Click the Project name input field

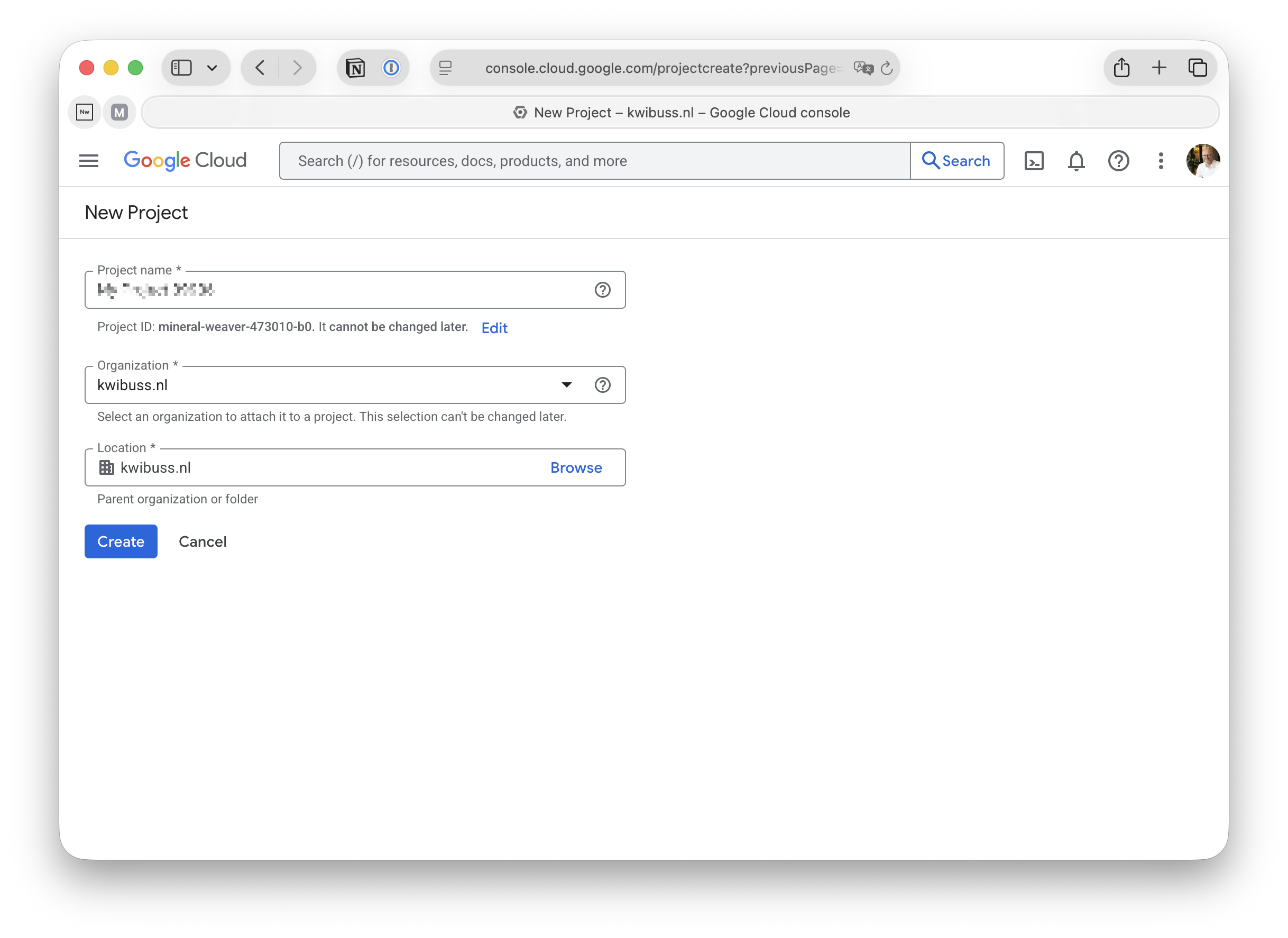tap(341, 290)
